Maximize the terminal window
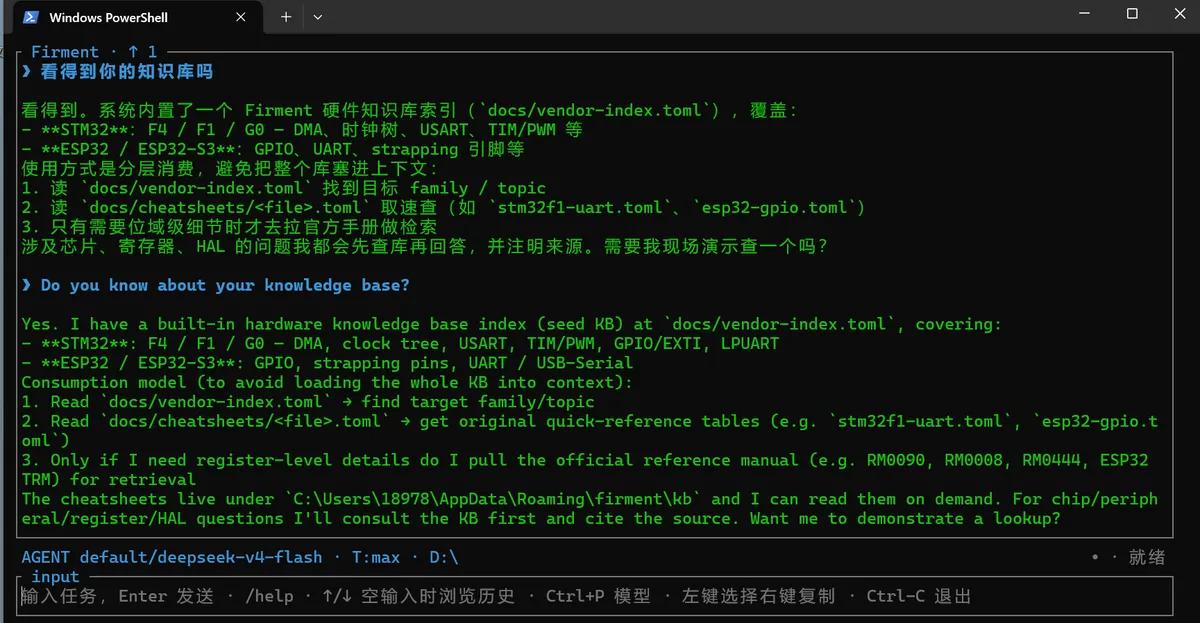The image size is (1200, 623). tap(1132, 14)
